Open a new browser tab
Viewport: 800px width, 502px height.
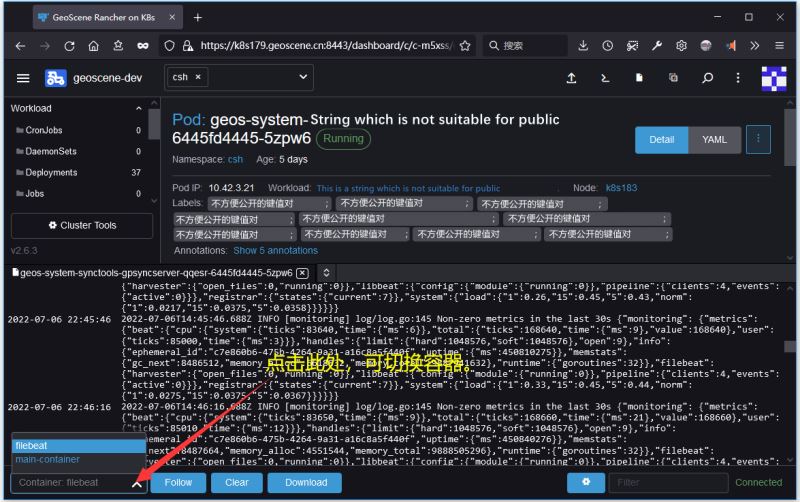pos(197,18)
